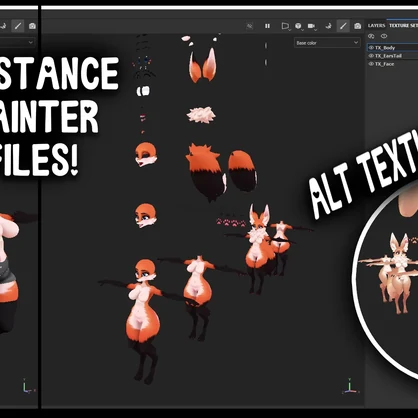Select the brush painting mode in the right viewport toolbar
The image size is (418, 418).
pyautogui.click(x=343, y=26)
